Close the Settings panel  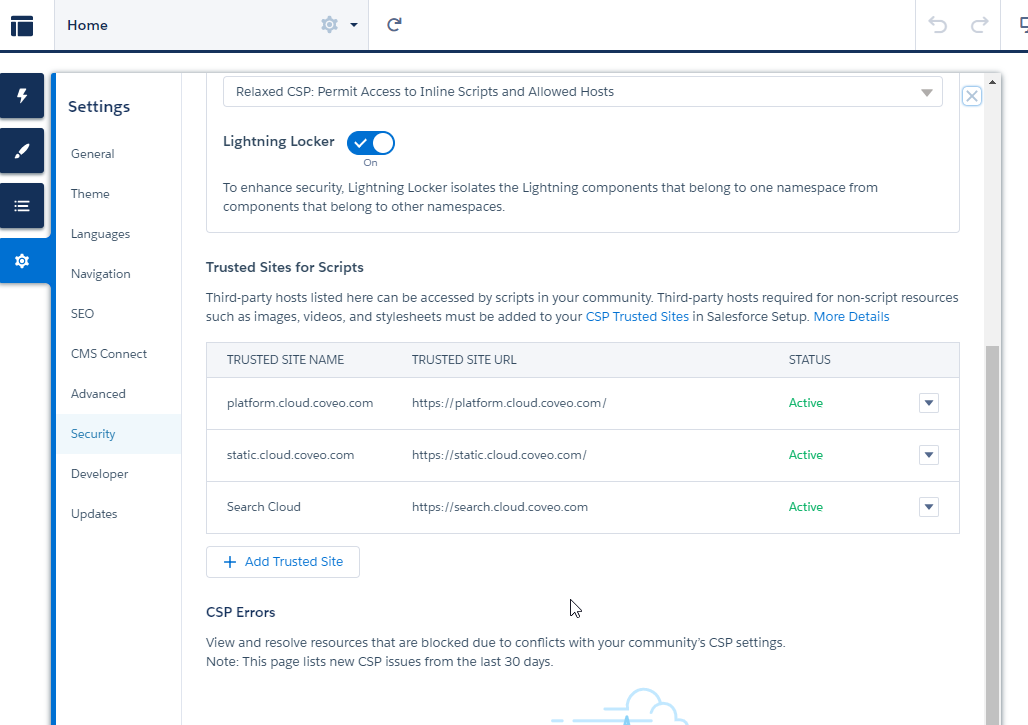click(971, 96)
